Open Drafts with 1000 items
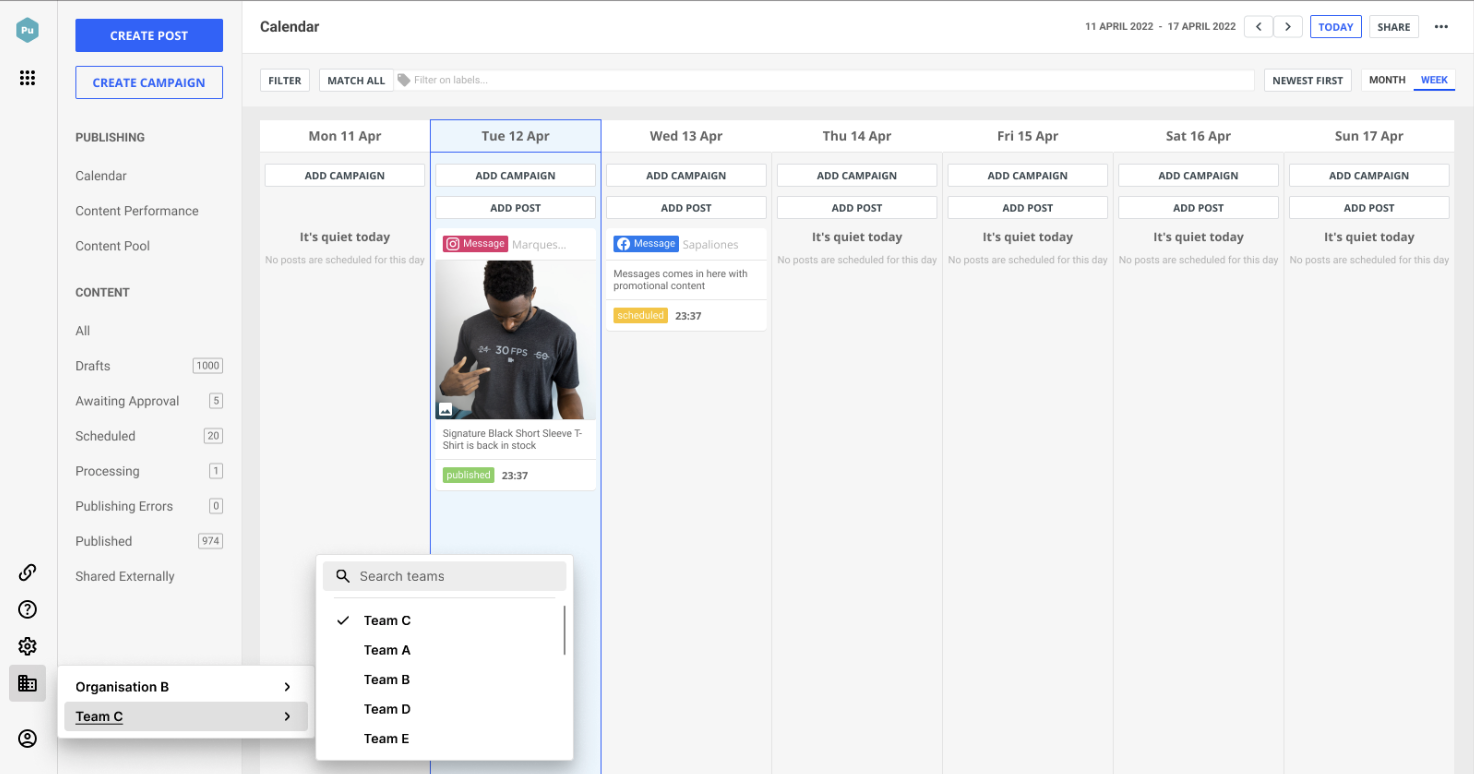Viewport: 1474px width, 774px height. [149, 366]
